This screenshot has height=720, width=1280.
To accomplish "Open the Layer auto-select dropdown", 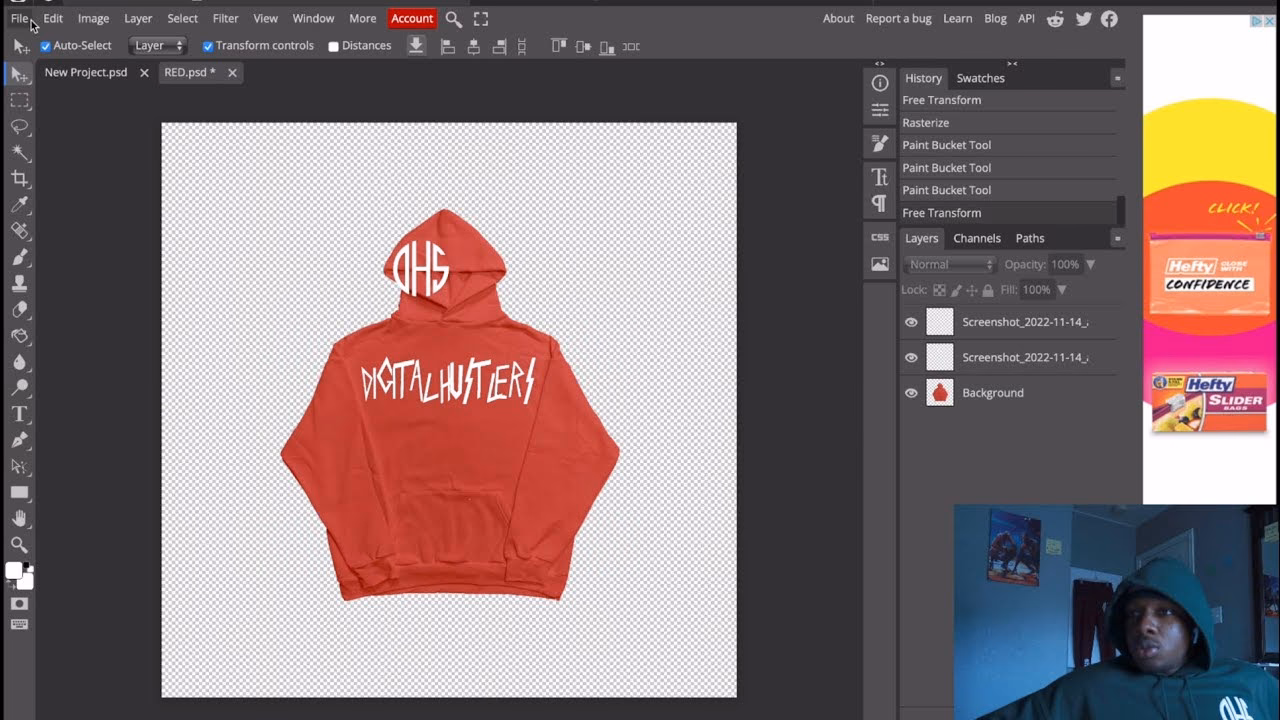I will pos(158,46).
